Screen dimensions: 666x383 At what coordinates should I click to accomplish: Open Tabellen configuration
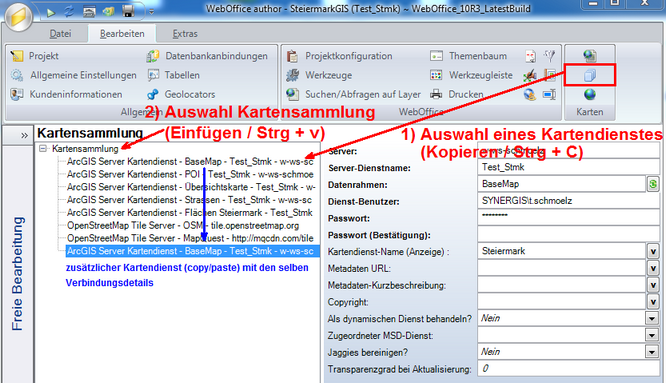[x=173, y=75]
